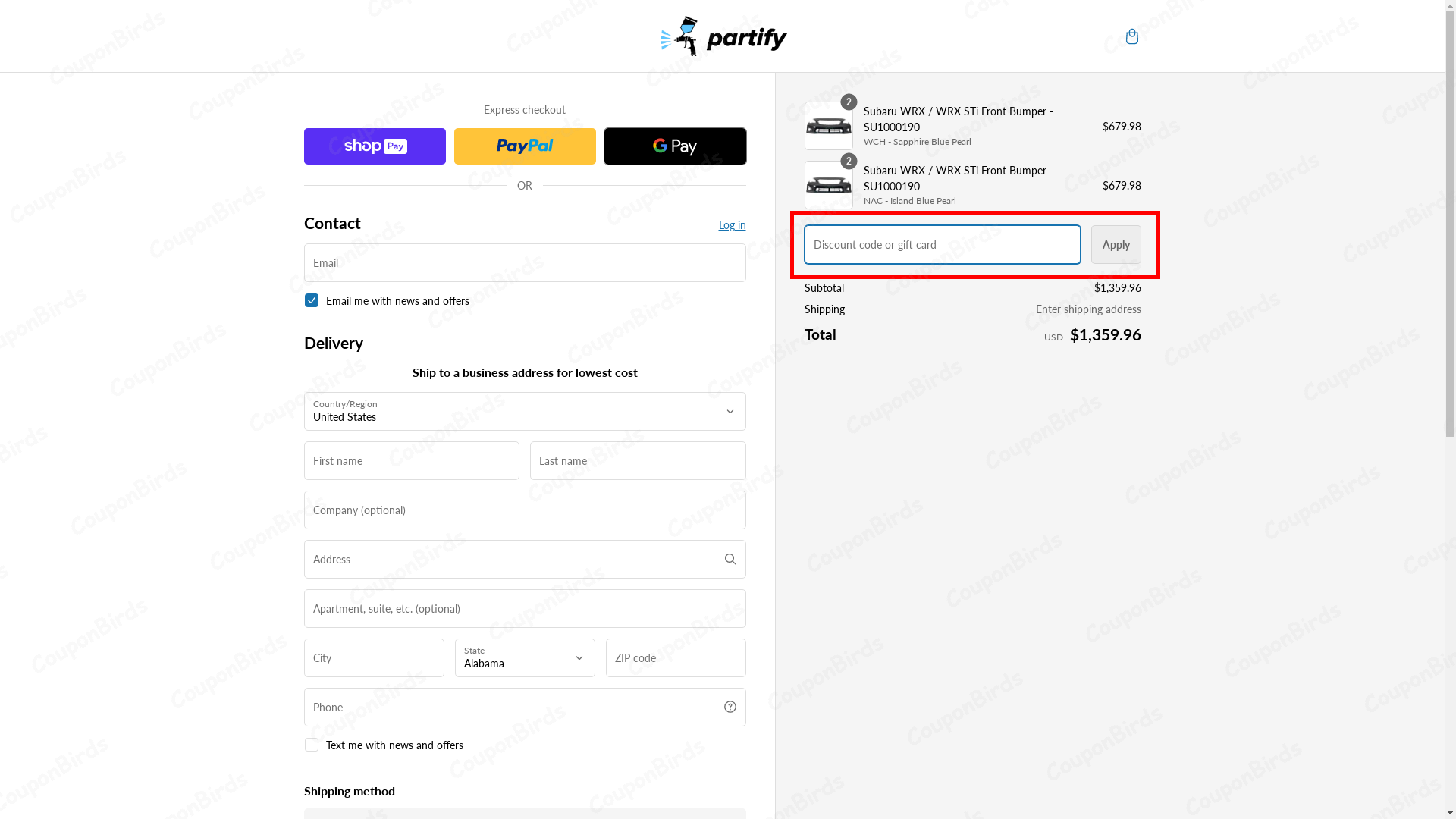Open the cart bag icon
Image resolution: width=1456 pixels, height=819 pixels.
click(1131, 36)
